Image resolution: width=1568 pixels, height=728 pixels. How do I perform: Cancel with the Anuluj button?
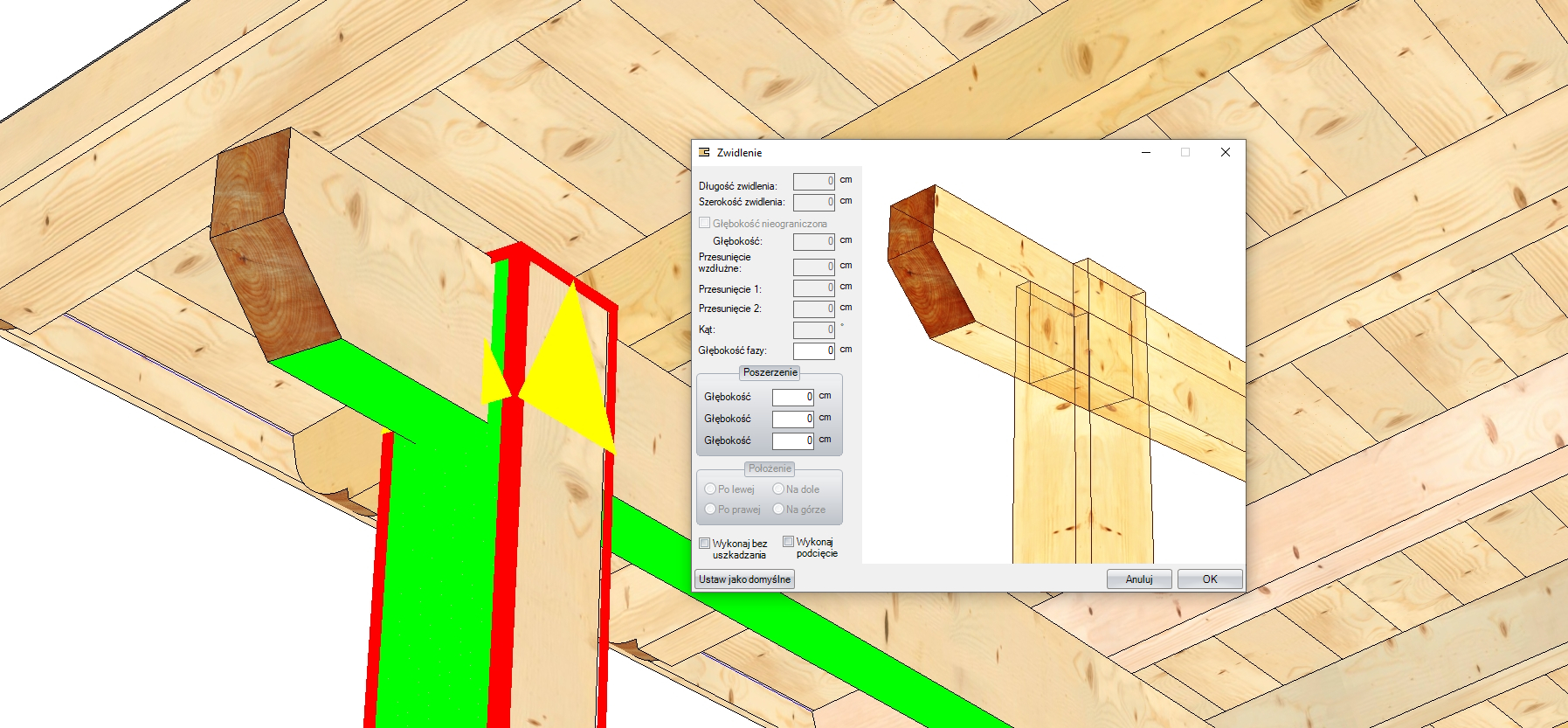pyautogui.click(x=1138, y=579)
